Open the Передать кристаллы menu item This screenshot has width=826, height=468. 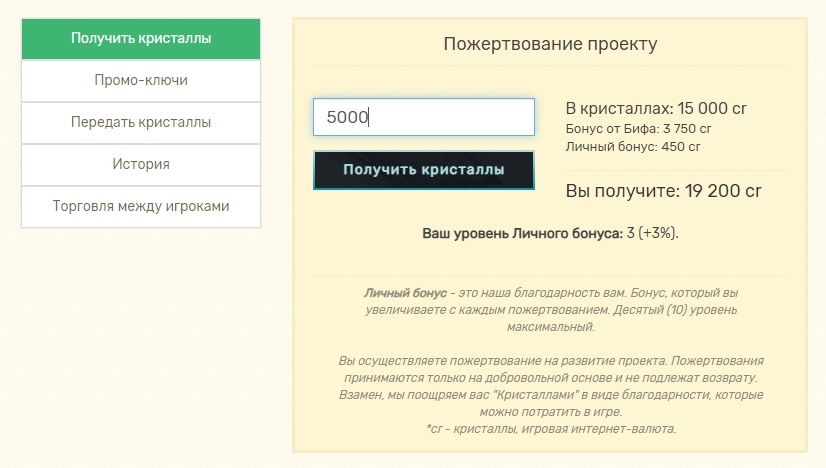141,122
